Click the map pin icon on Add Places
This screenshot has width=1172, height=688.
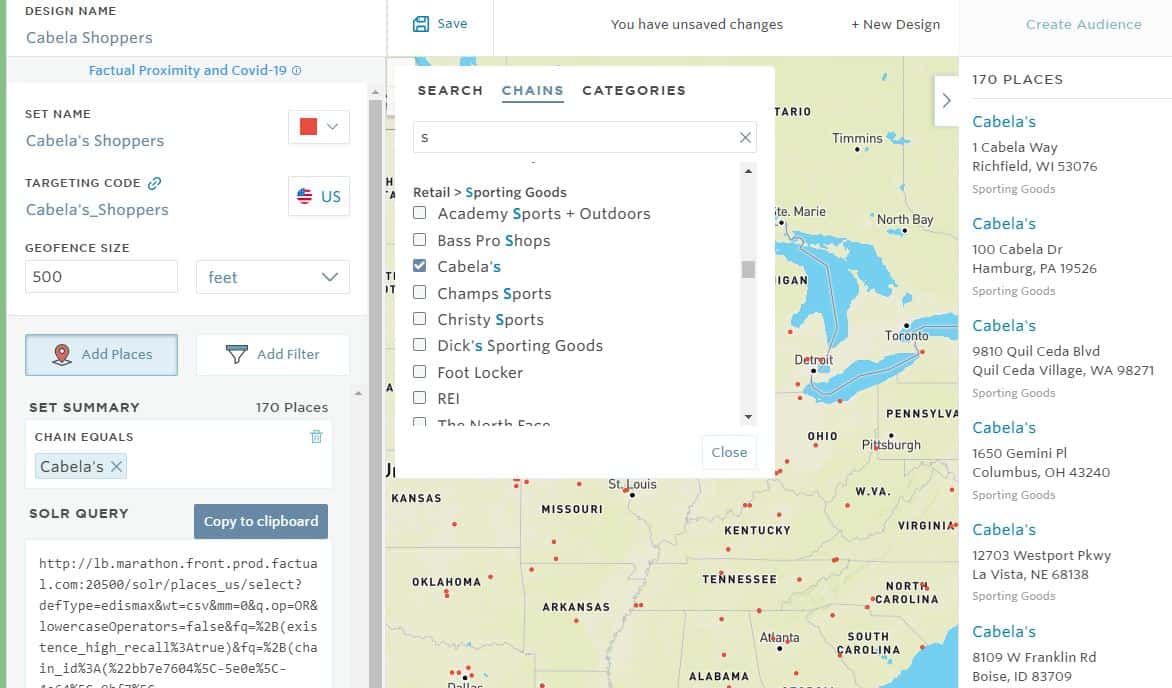pos(62,354)
